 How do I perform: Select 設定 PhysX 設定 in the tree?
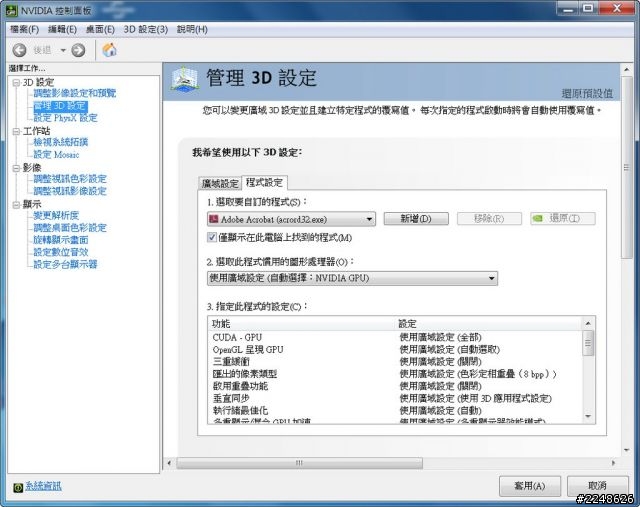[x=65, y=118]
